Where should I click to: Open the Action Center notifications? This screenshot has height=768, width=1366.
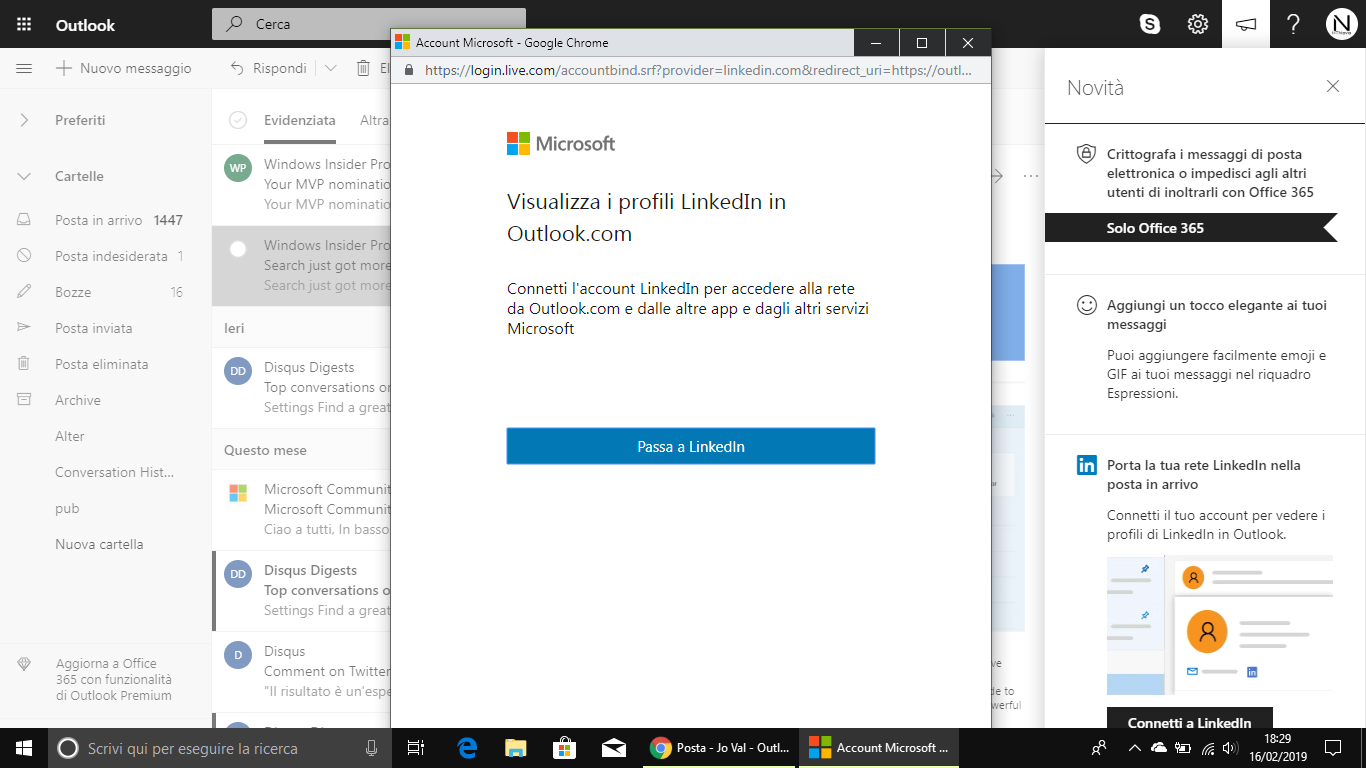pos(1332,747)
